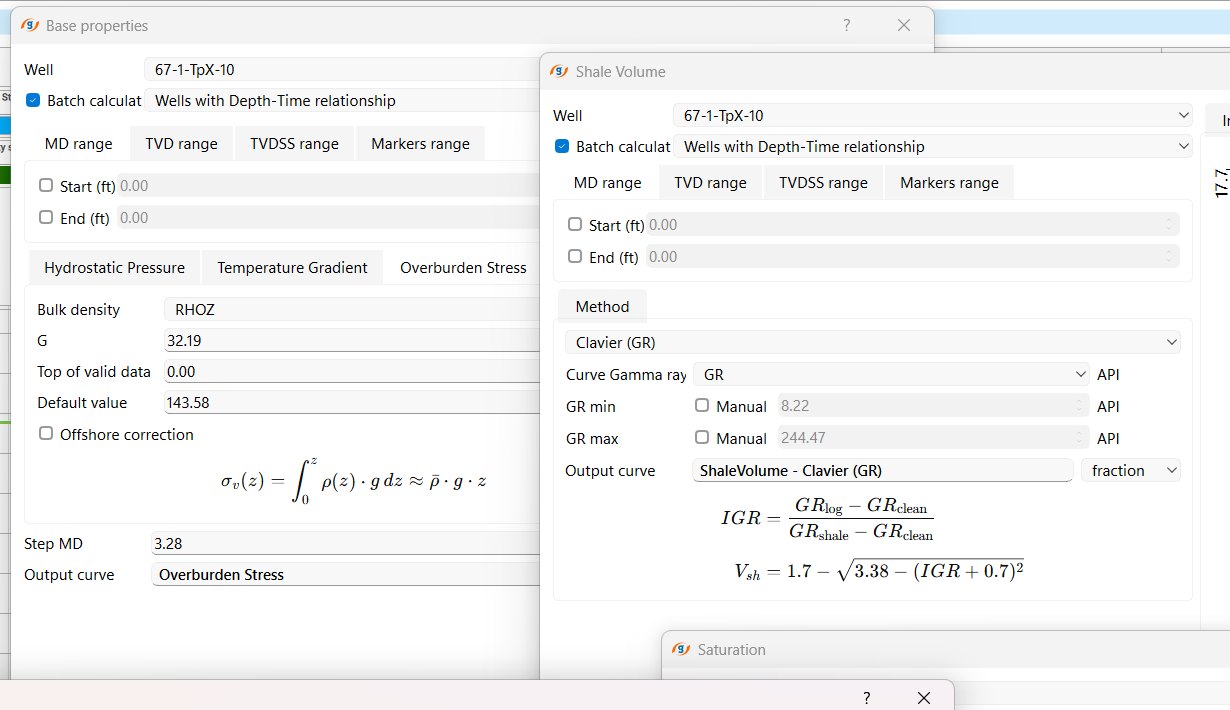
Task: Click the Base properties window logo icon
Action: pos(30,26)
